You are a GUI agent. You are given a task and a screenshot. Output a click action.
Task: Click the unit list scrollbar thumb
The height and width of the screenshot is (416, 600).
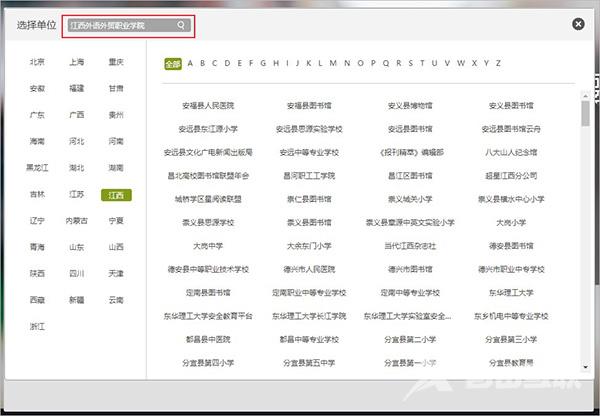(x=585, y=112)
